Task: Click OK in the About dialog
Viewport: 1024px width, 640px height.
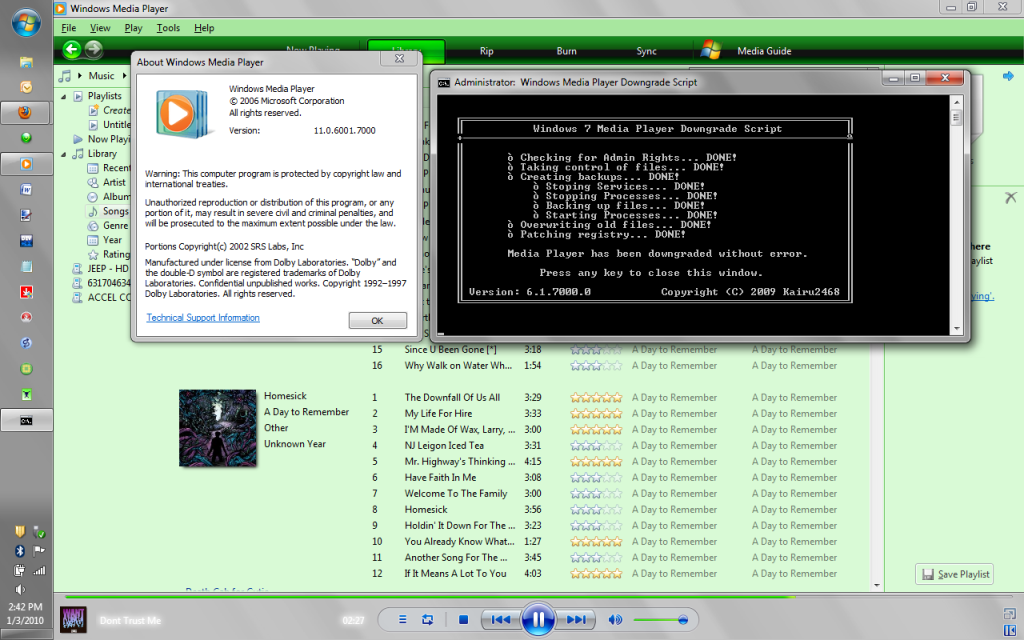Action: click(377, 321)
